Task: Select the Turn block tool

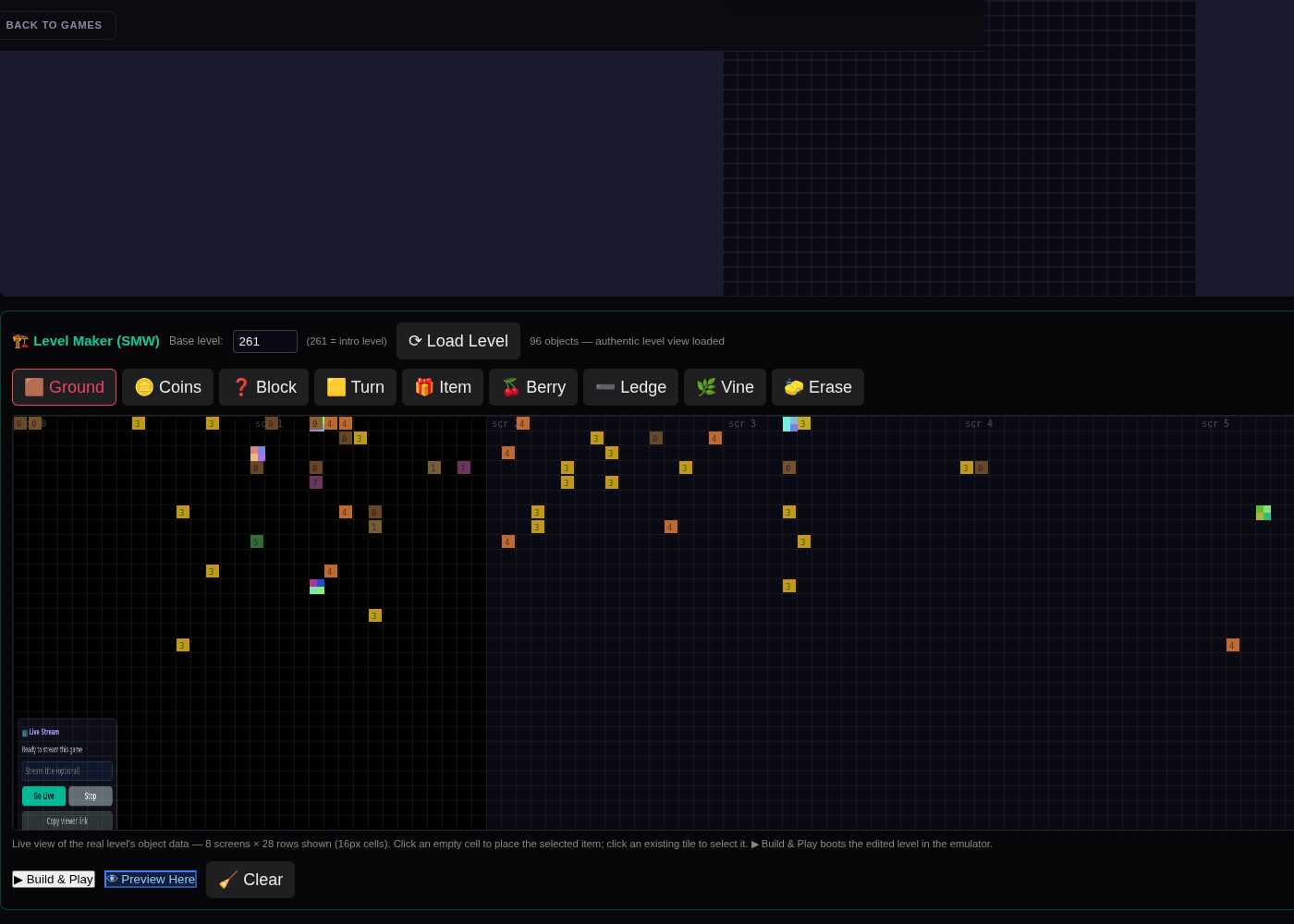Action: [355, 387]
